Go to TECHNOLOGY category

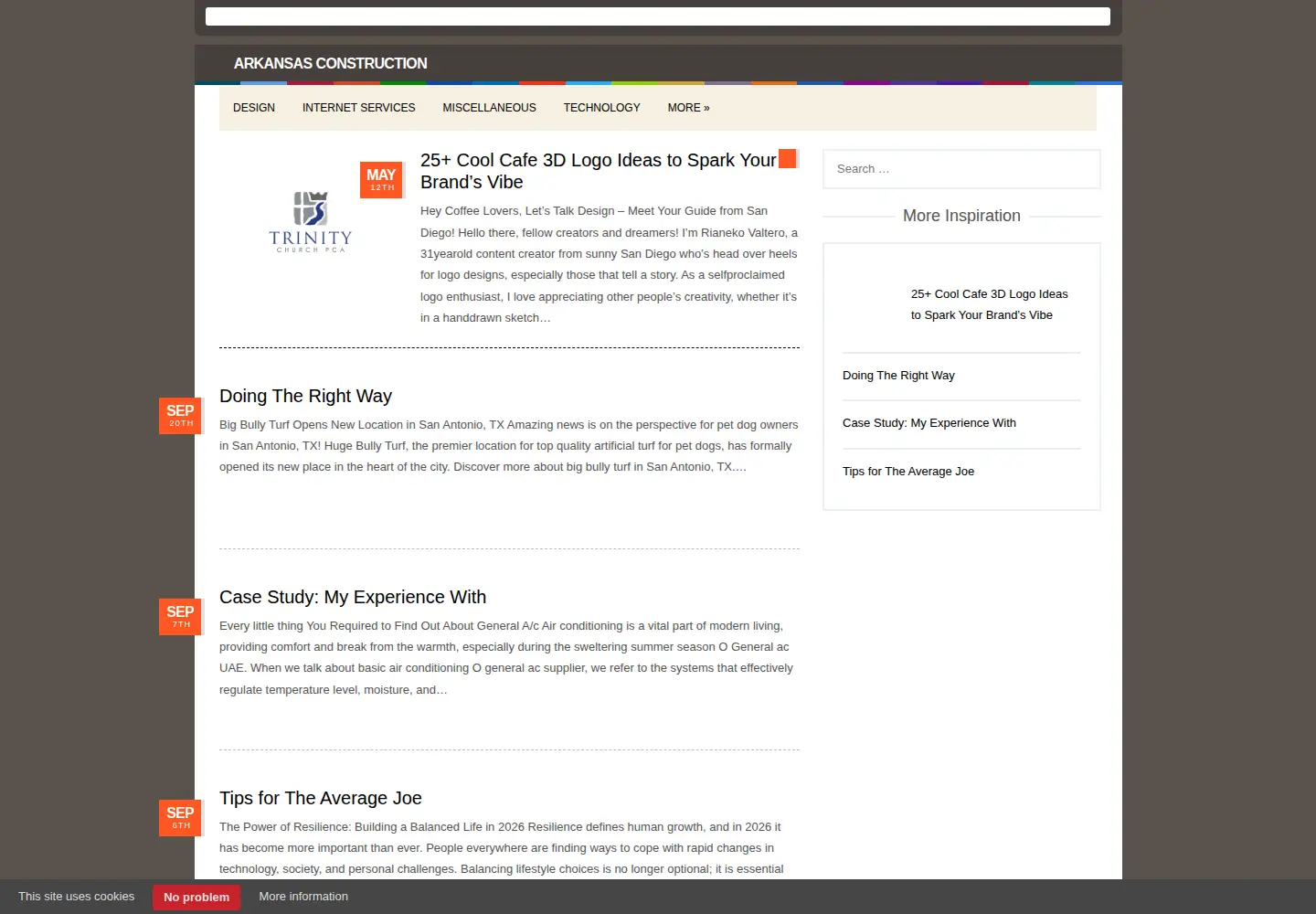(601, 108)
